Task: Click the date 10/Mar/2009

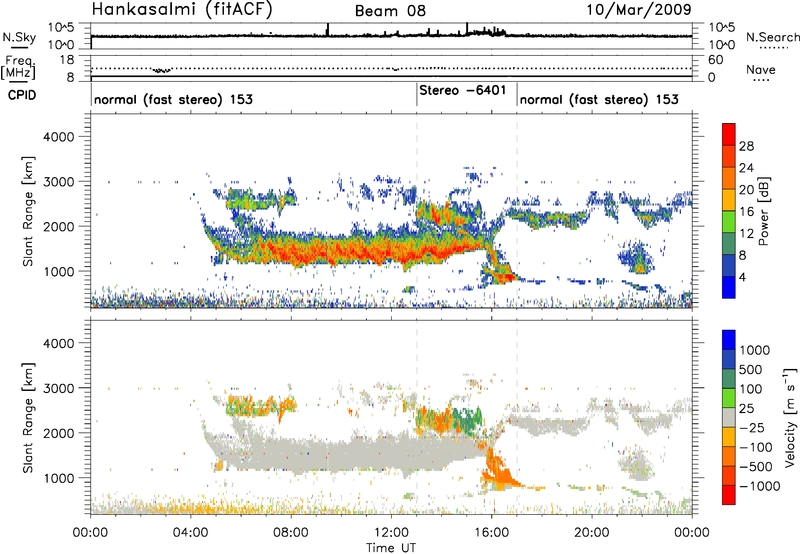Action: (x=639, y=9)
